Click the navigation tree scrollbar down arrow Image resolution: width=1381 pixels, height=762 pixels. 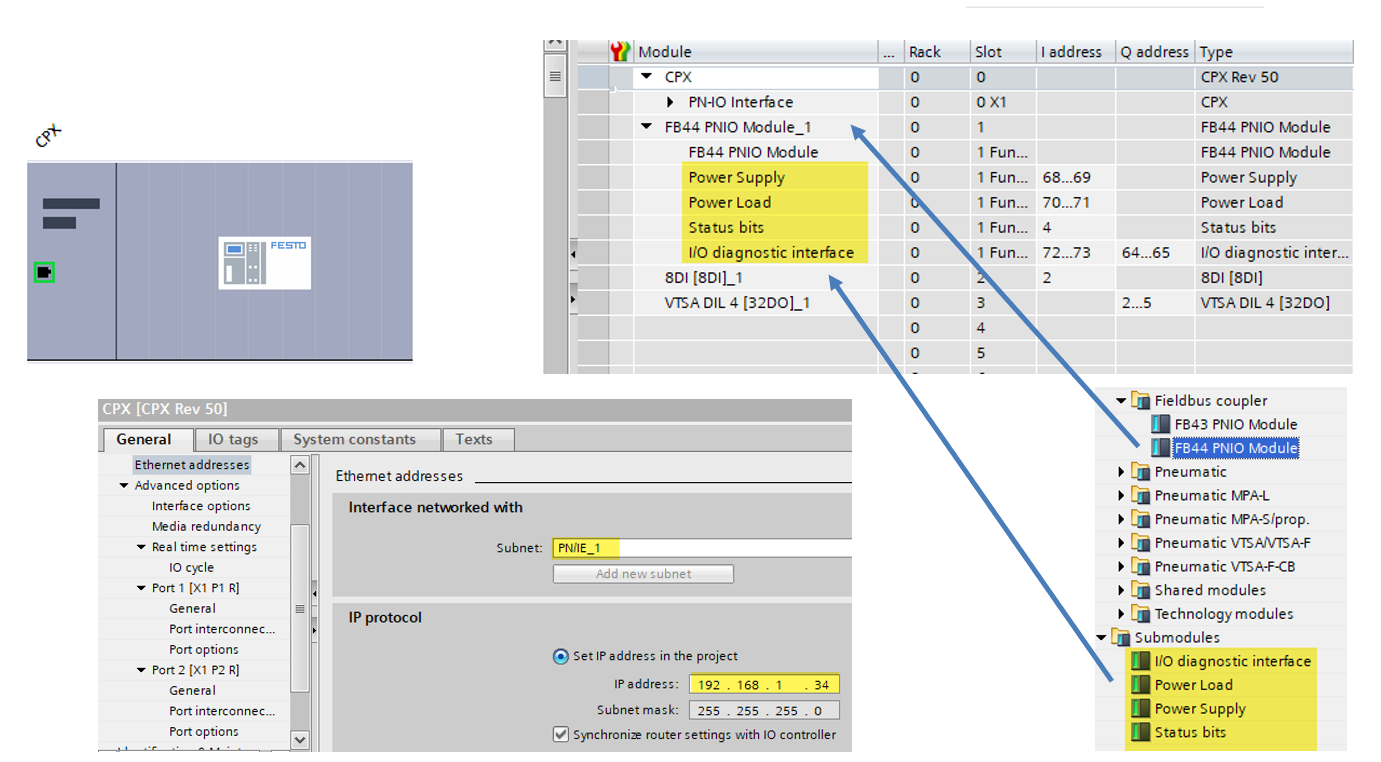300,739
